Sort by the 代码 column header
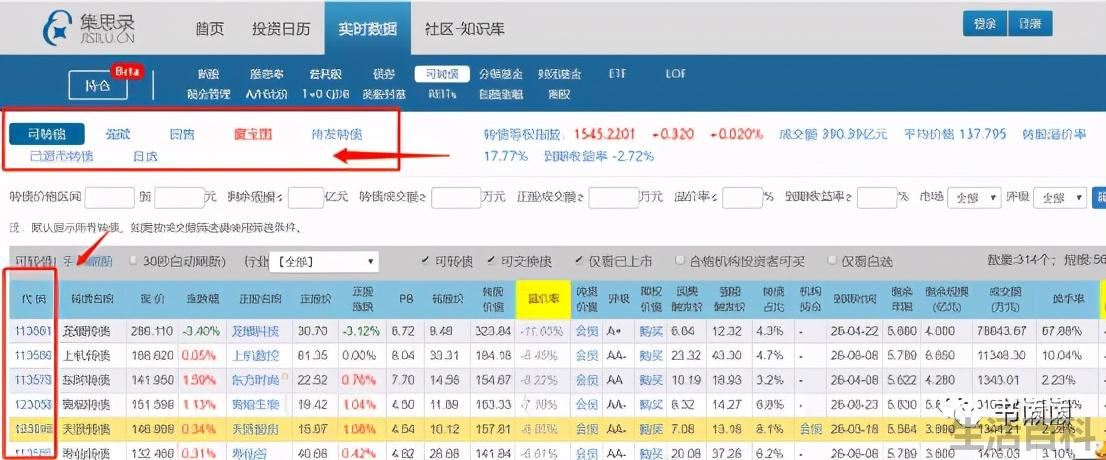This screenshot has height=460, width=1106. click(x=34, y=299)
